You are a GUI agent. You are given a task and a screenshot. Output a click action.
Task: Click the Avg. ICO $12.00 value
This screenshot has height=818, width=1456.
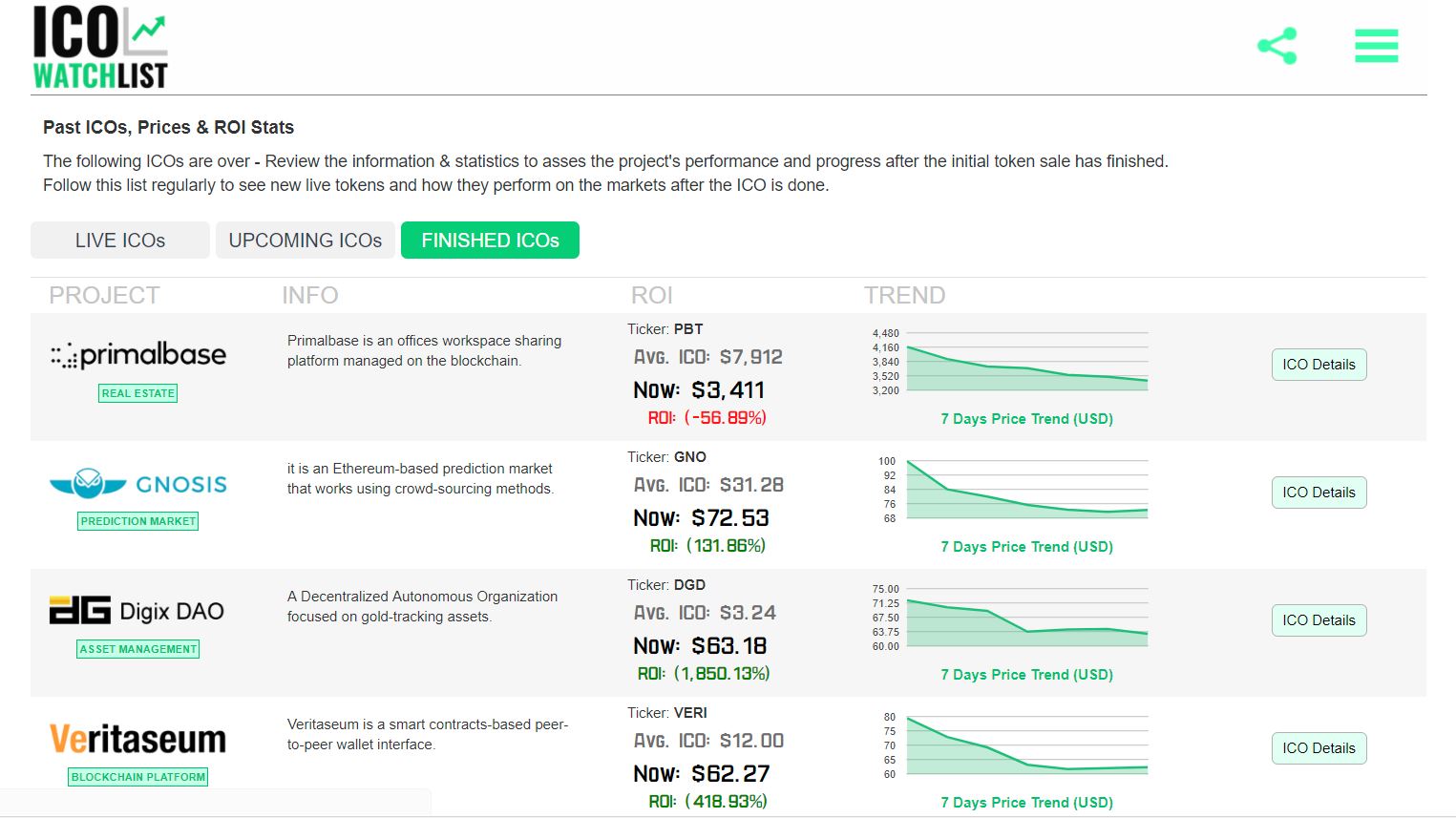click(x=708, y=741)
